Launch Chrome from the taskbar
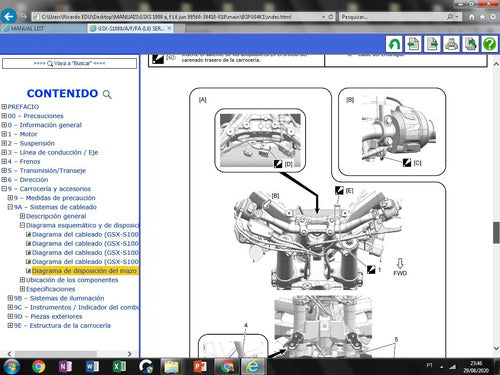The width and height of the screenshot is (500, 375). [39, 367]
